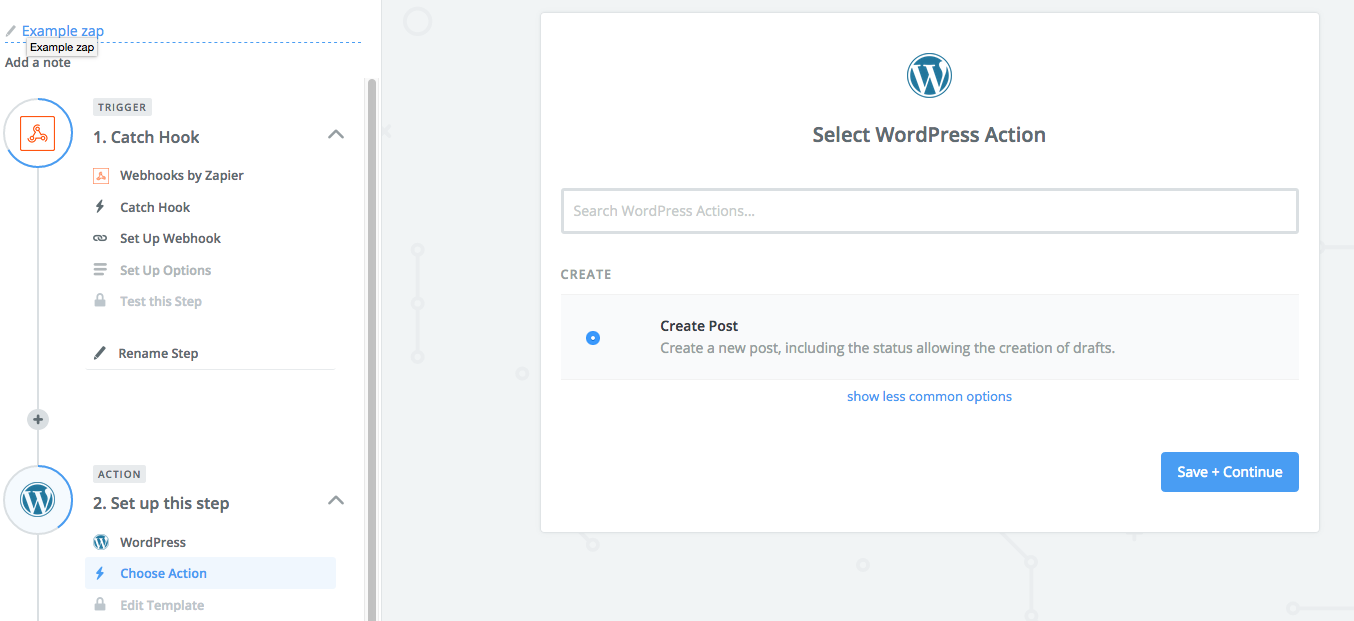Image resolution: width=1354 pixels, height=621 pixels.
Task: Open heading 2. Set up this step
Action: pyautogui.click(x=161, y=503)
